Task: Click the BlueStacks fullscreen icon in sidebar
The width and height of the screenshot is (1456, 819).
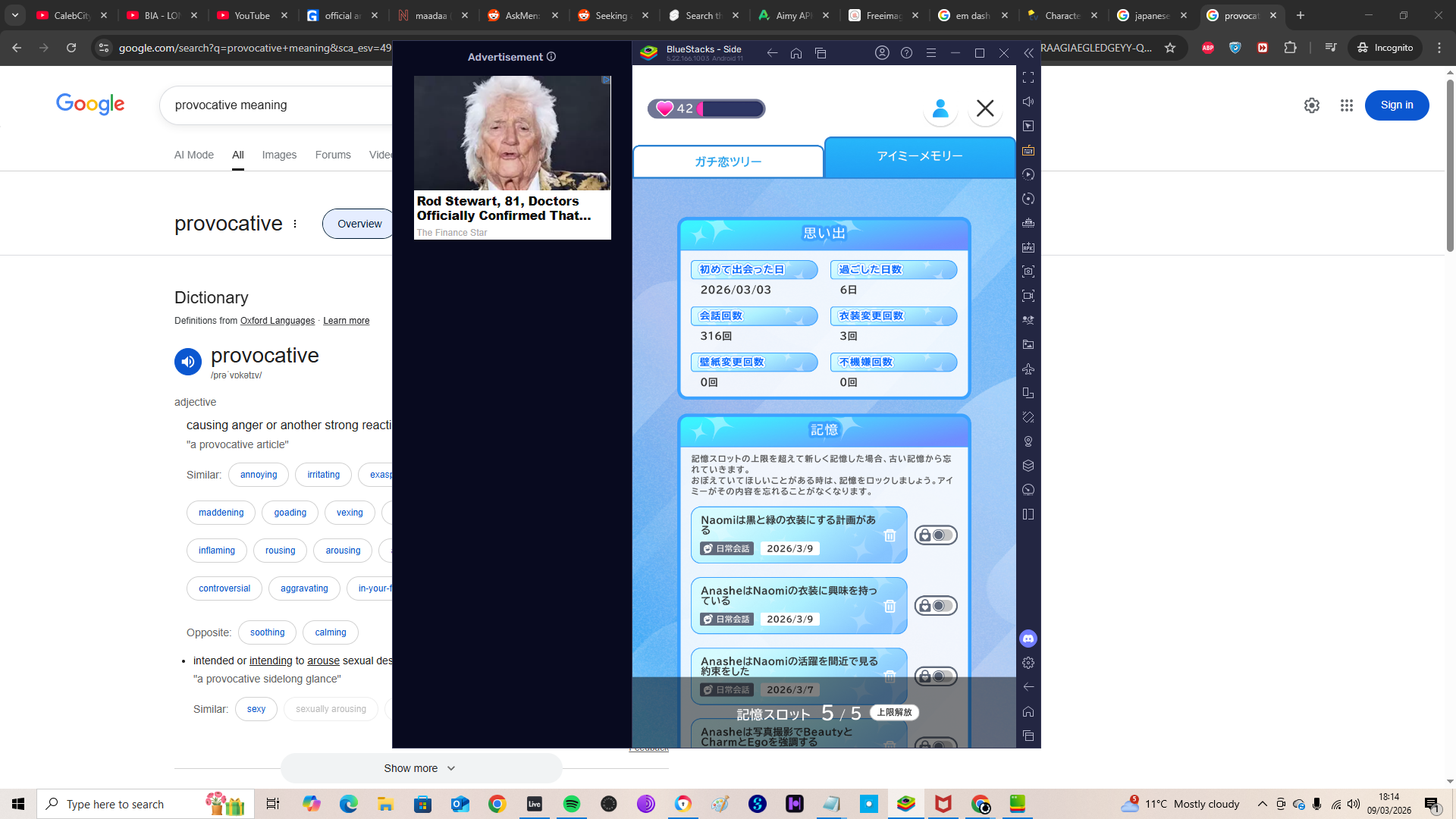Action: pos(1028,77)
